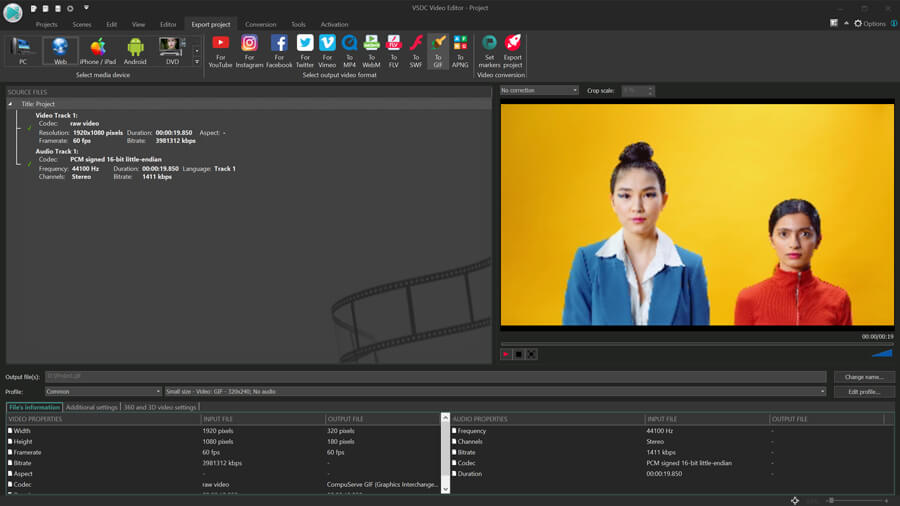Choose iPhone / iPad media device
900x506 pixels.
tap(98, 50)
